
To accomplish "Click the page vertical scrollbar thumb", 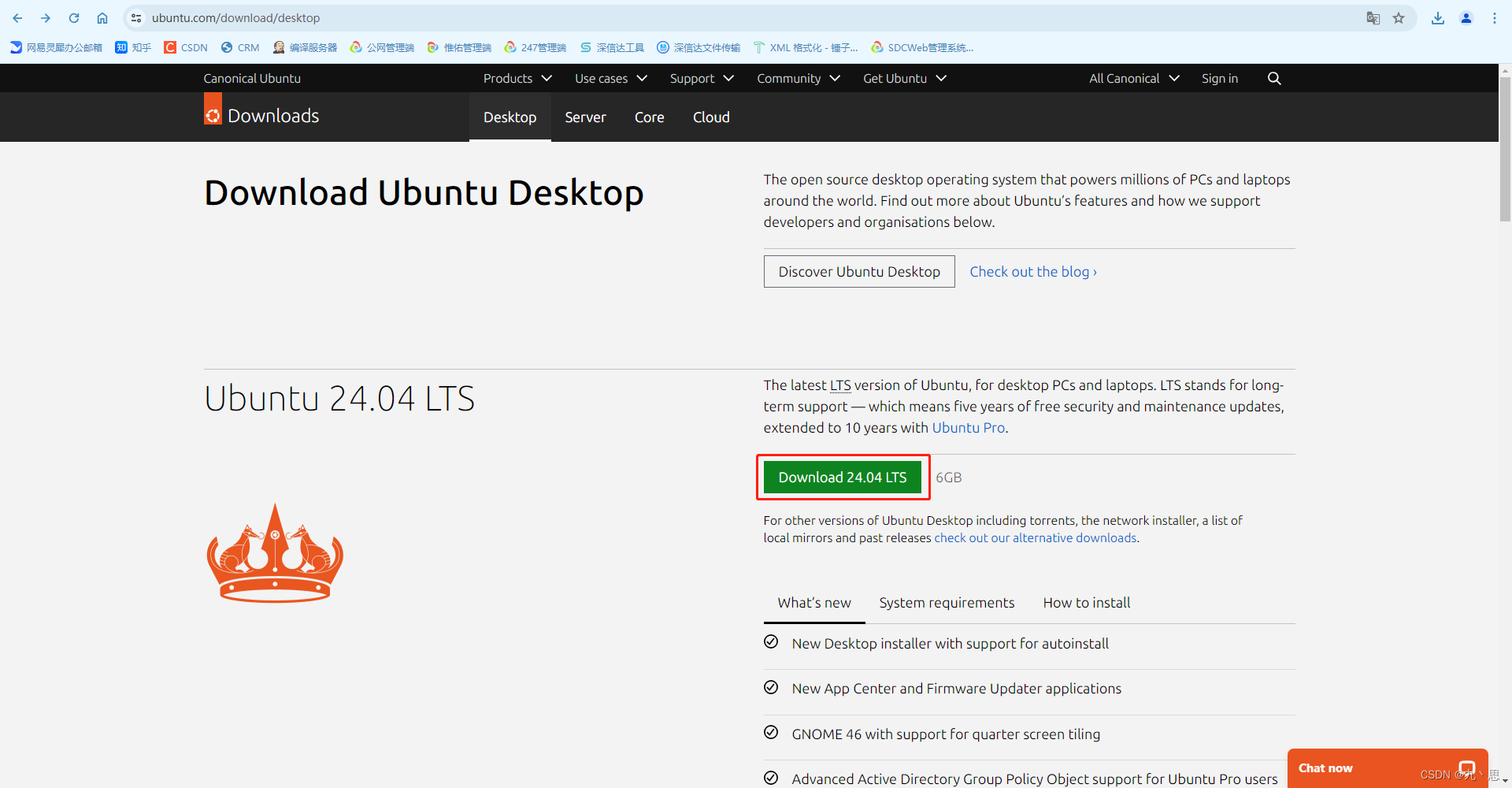I will pos(1505,150).
